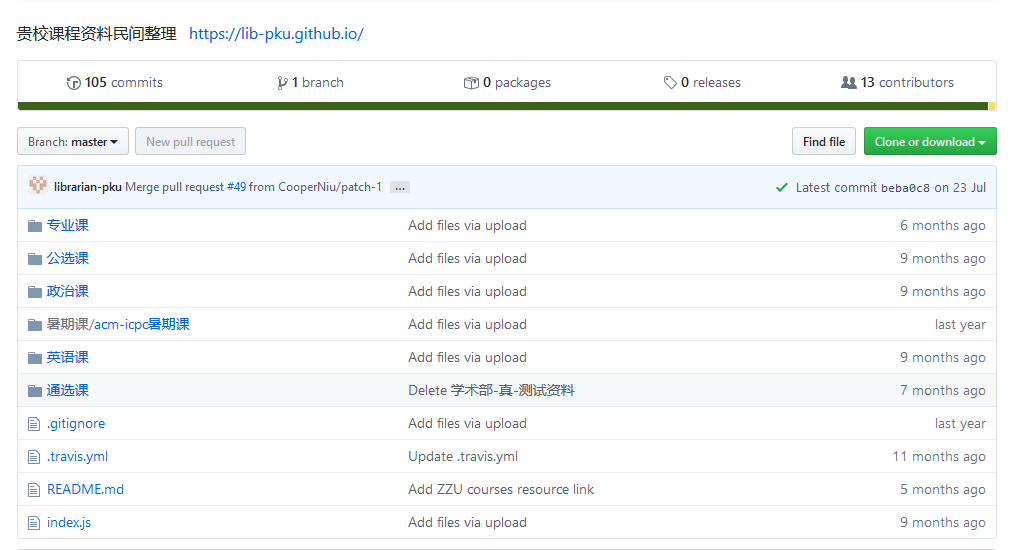Click the contributors people icon
This screenshot has height=550, width=1012.
coord(849,83)
